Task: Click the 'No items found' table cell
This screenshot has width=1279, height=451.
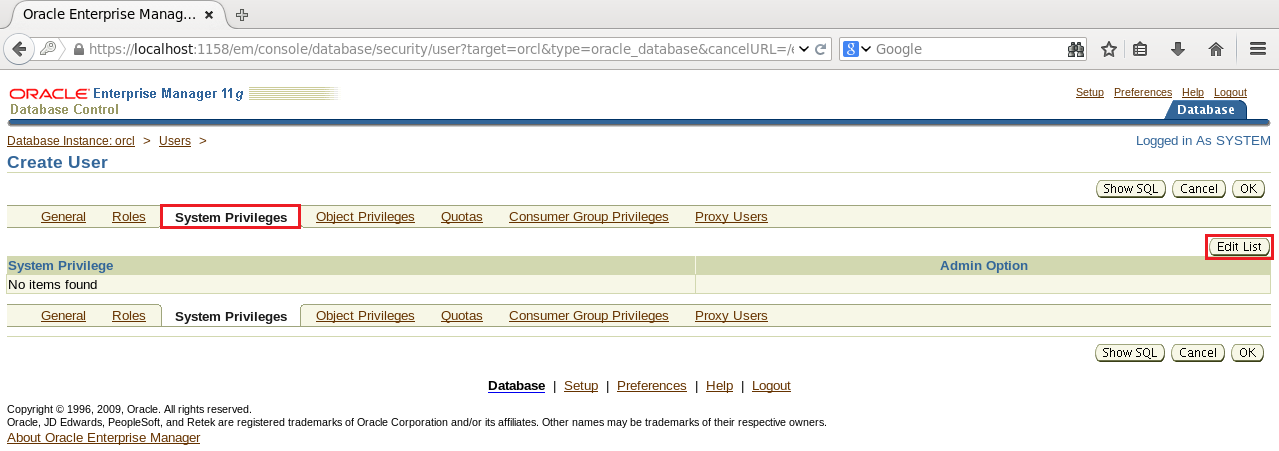Action: point(350,285)
